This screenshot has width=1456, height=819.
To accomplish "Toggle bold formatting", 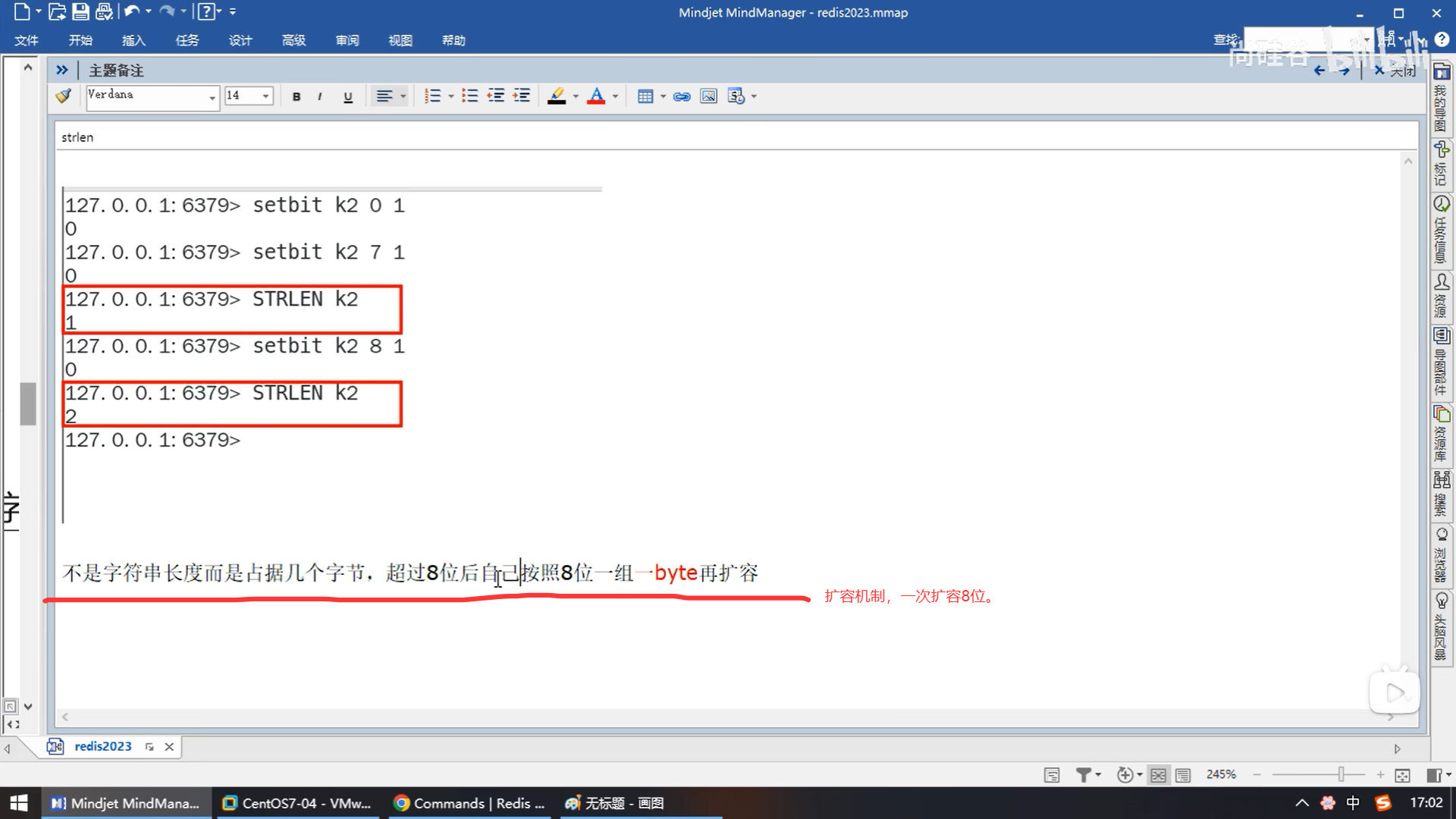I will point(297,96).
